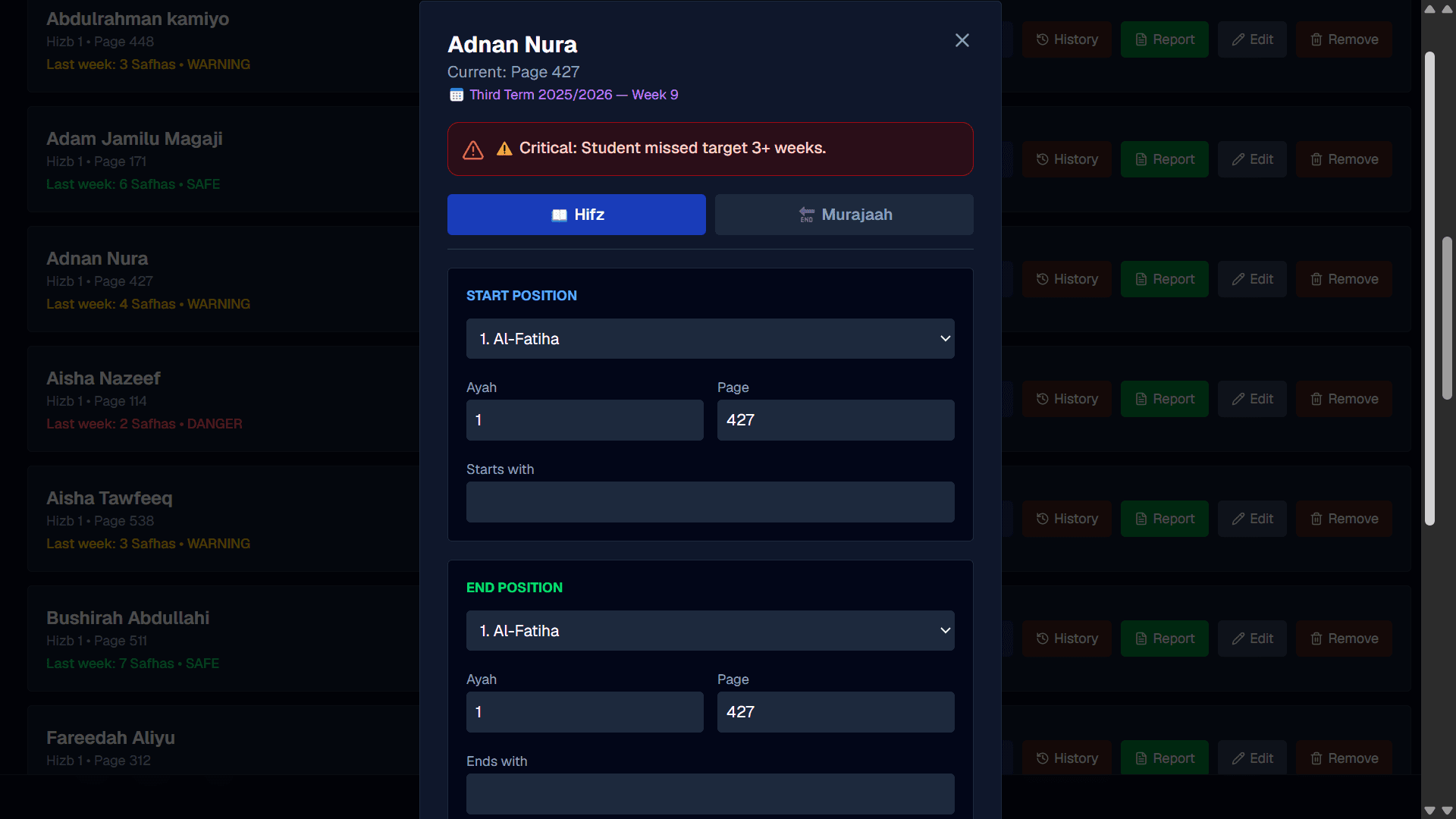
Task: Open Report for Abdulrahman kamiyo
Action: point(1165,39)
